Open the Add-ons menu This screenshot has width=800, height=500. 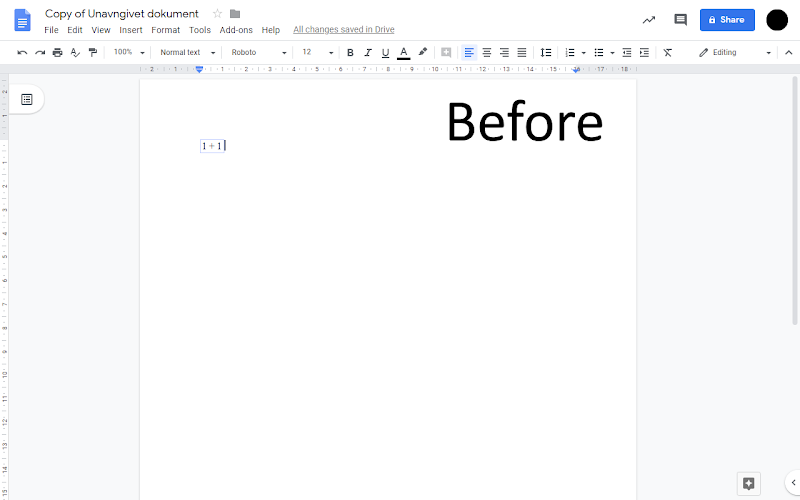(x=236, y=30)
